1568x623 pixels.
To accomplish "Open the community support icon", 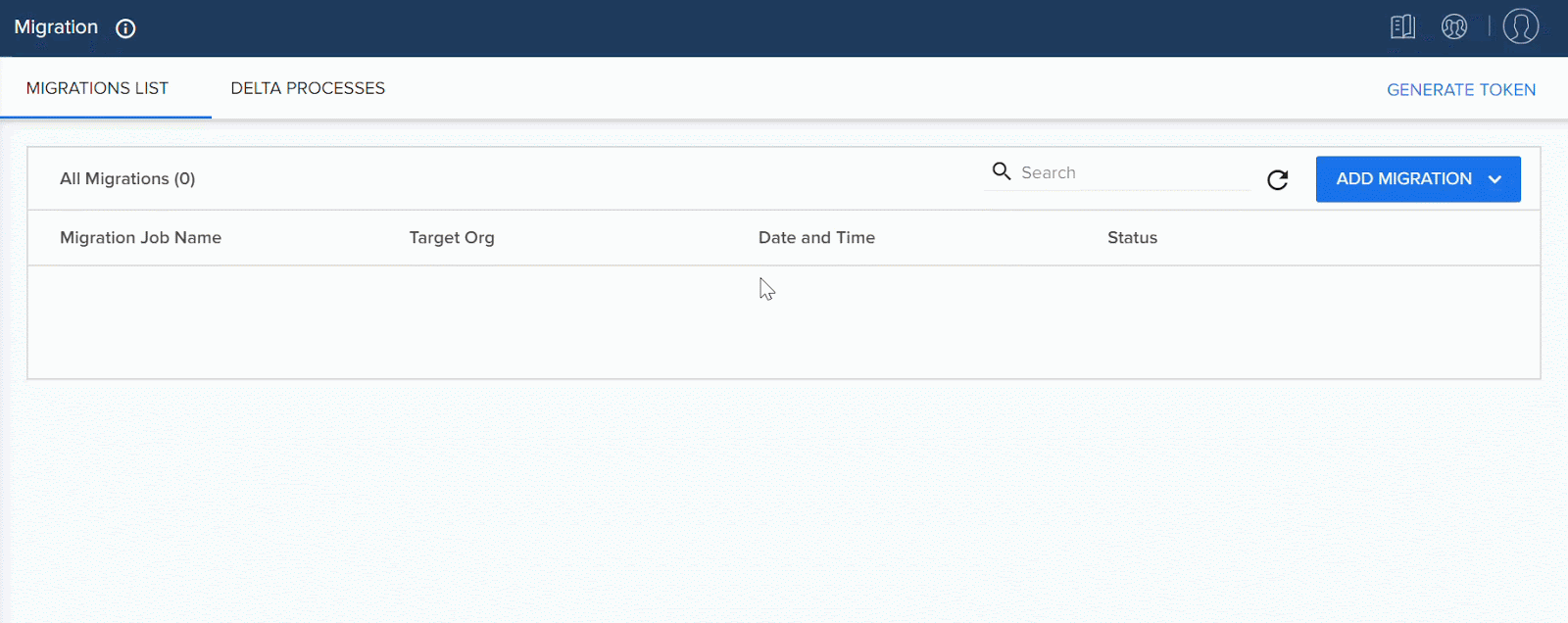I will (x=1454, y=26).
